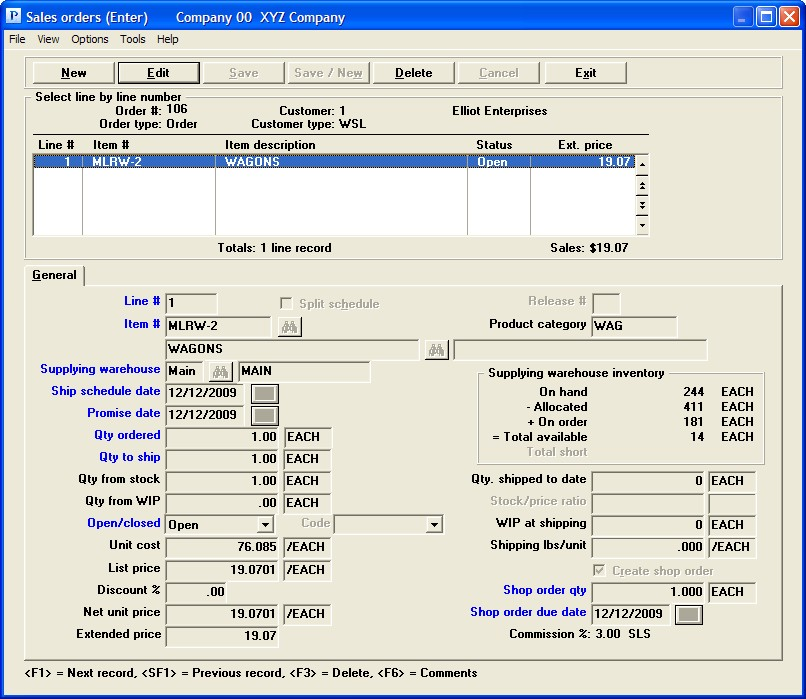This screenshot has width=806, height=699.
Task: Open the Shop order due date calendar
Action: click(690, 614)
